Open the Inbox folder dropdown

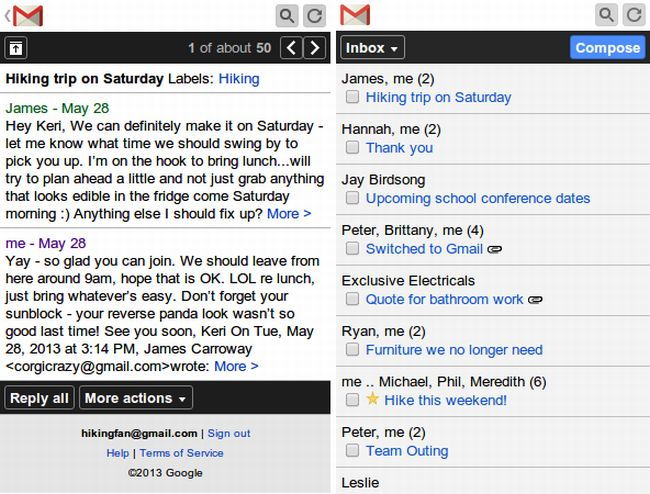pos(372,48)
